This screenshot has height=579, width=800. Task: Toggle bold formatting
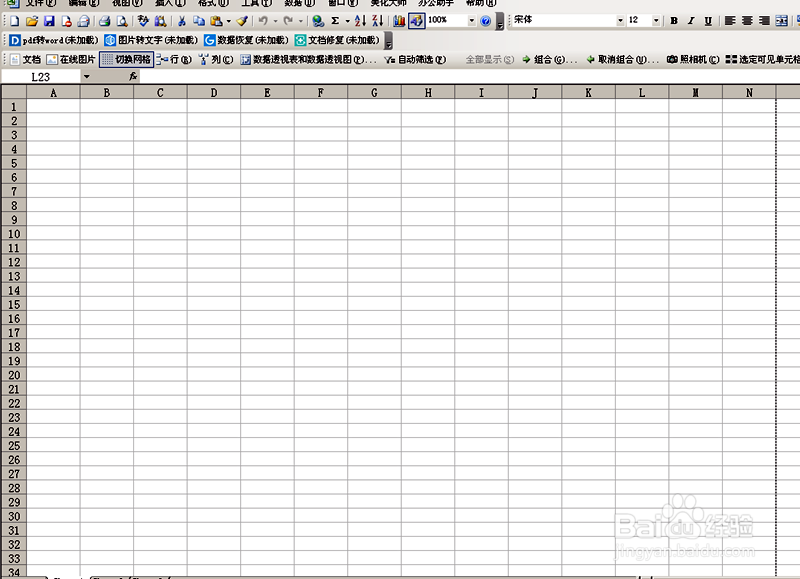[x=674, y=21]
